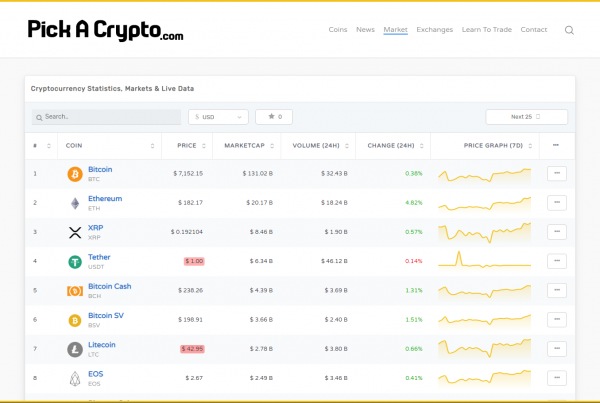Viewport: 600px width, 403px height.
Task: Open the USD currency dropdown
Action: [218, 117]
